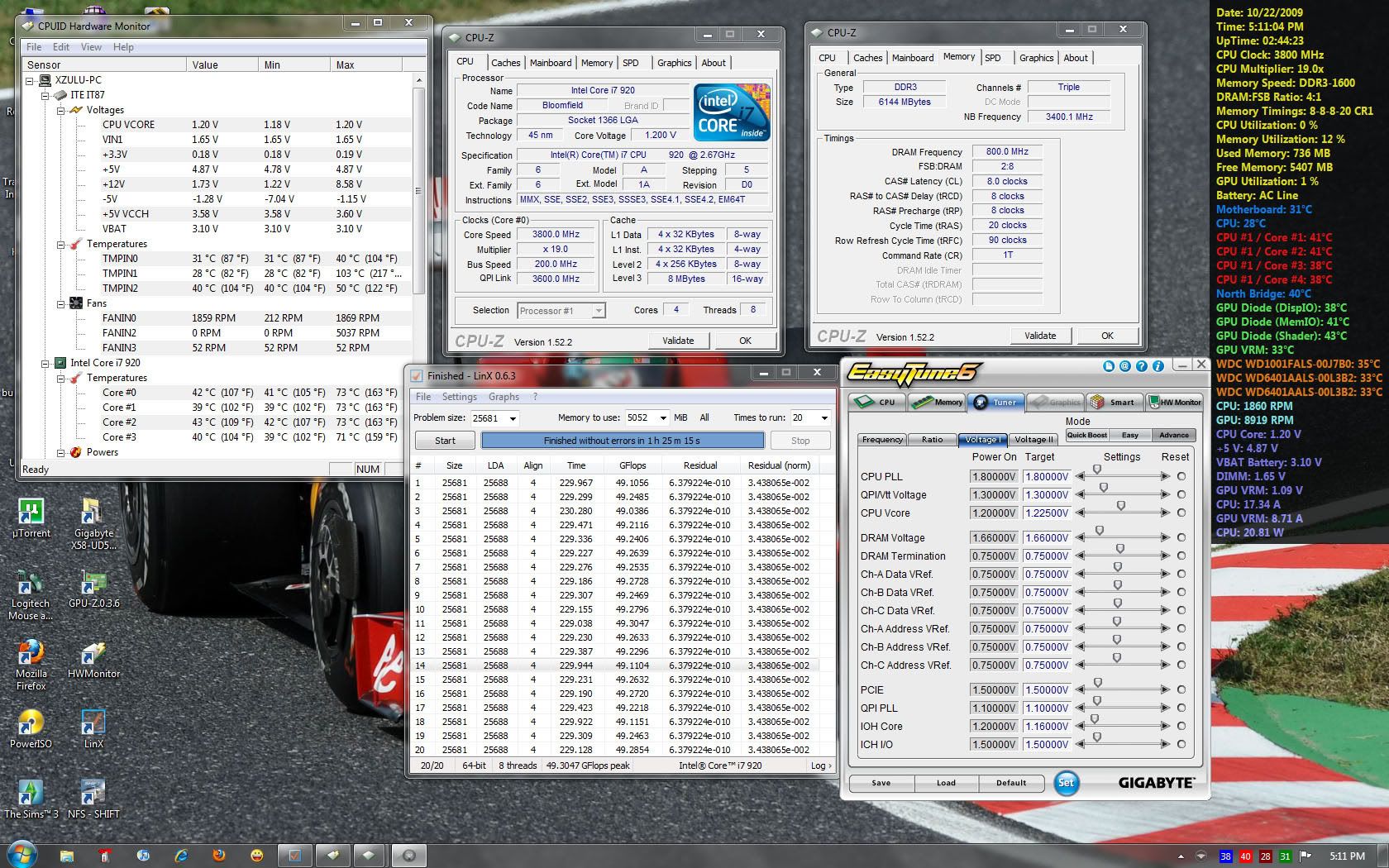Open the smiley messenger taskbar icon

(x=257, y=856)
